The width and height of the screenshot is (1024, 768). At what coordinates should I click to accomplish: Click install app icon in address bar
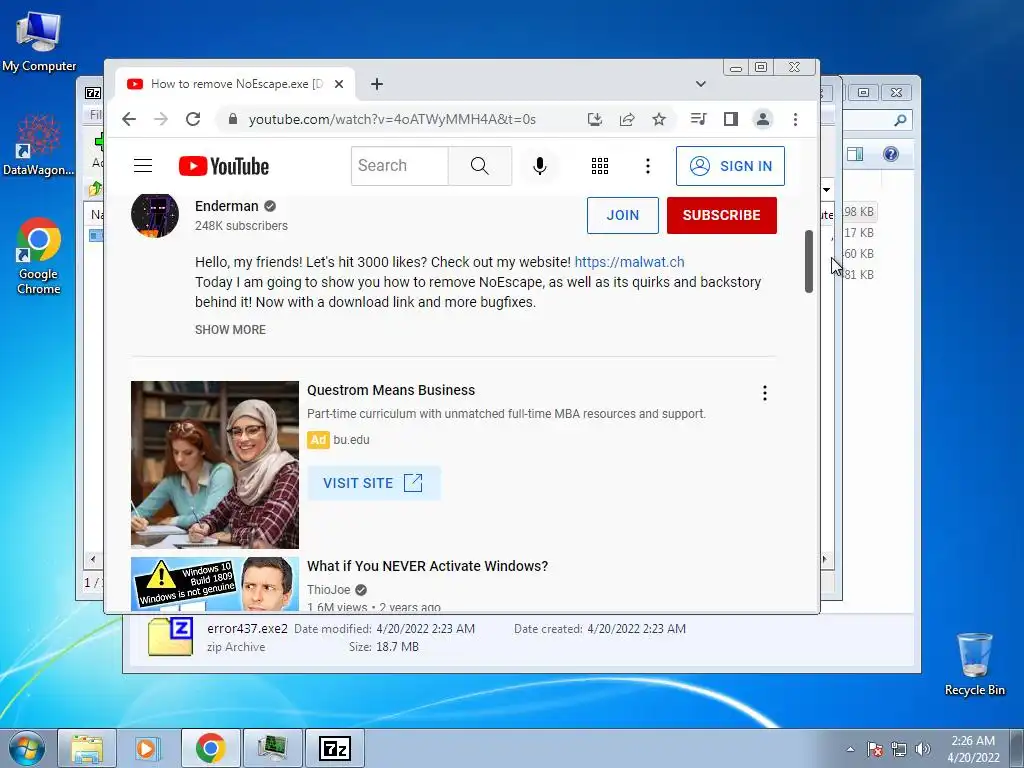click(594, 119)
